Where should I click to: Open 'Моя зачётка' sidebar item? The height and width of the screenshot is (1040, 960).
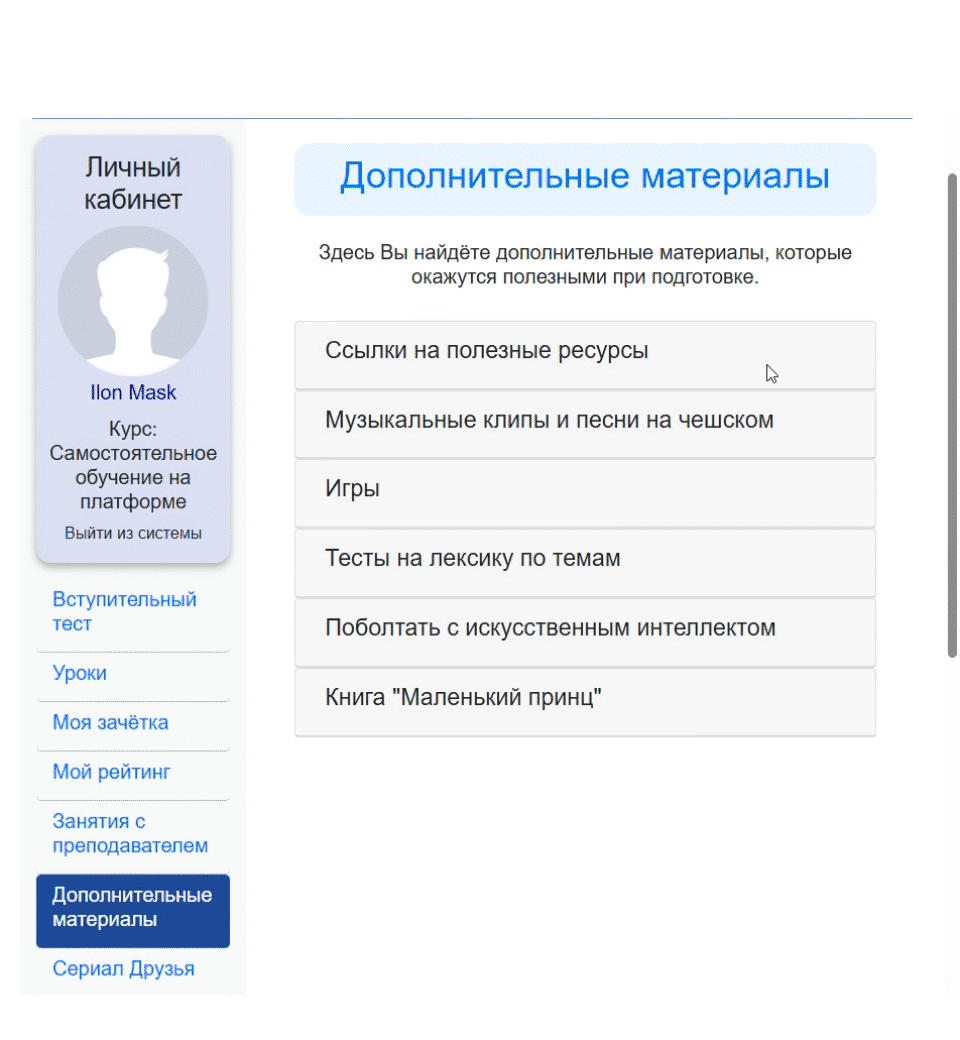tap(110, 723)
